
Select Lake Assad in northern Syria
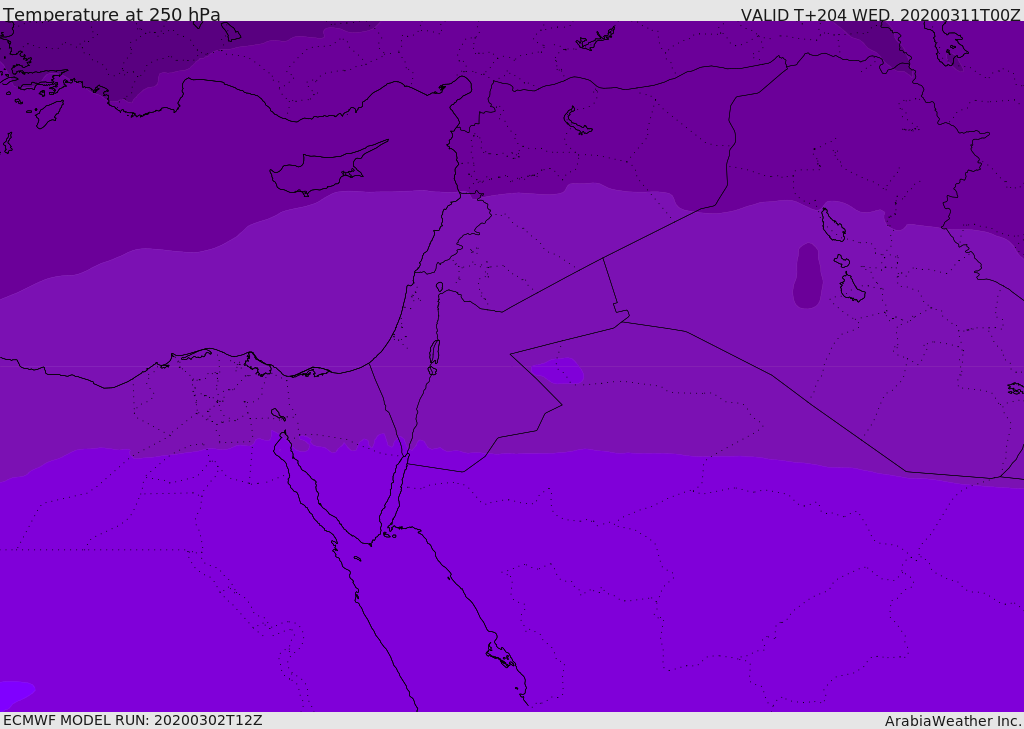click(577, 122)
